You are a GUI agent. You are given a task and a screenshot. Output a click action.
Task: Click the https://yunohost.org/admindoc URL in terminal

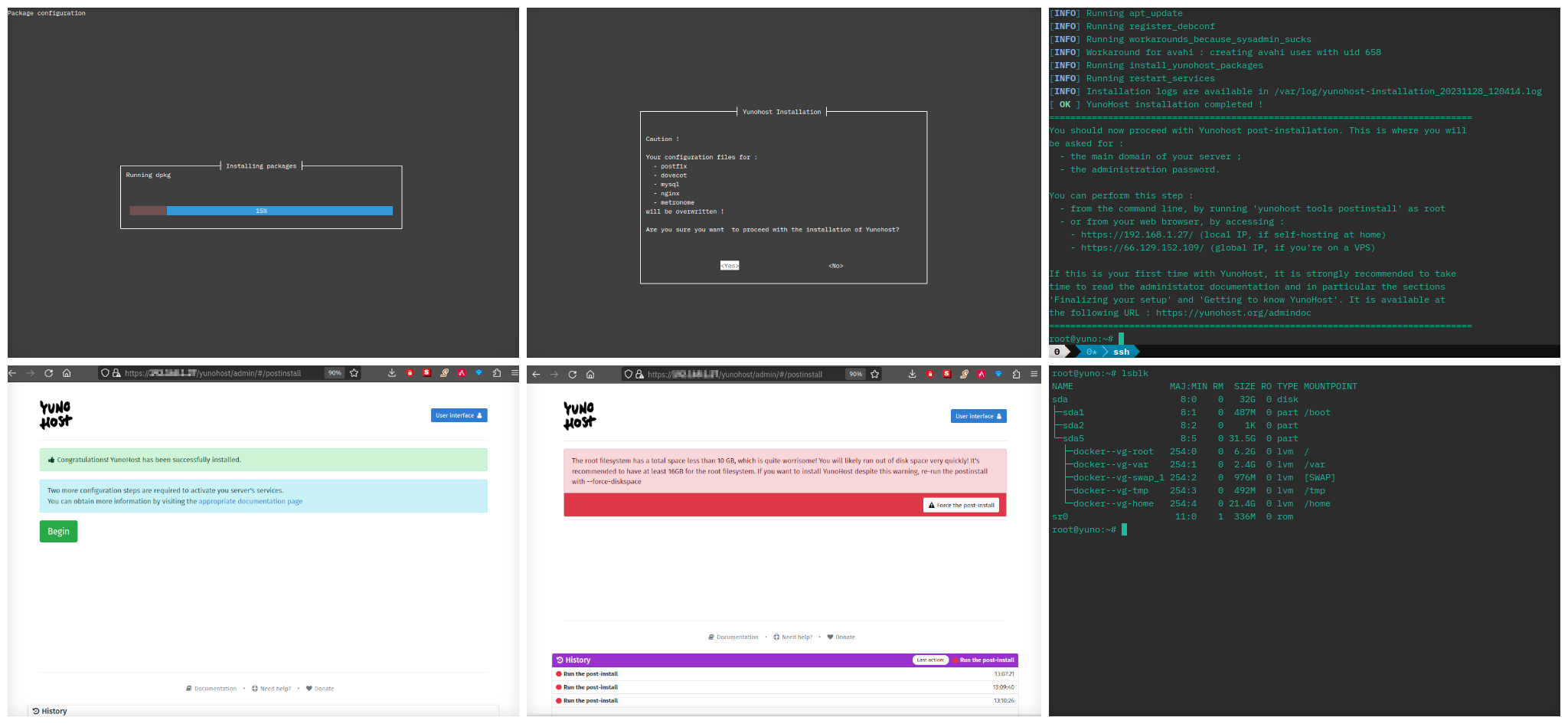[x=1233, y=313]
